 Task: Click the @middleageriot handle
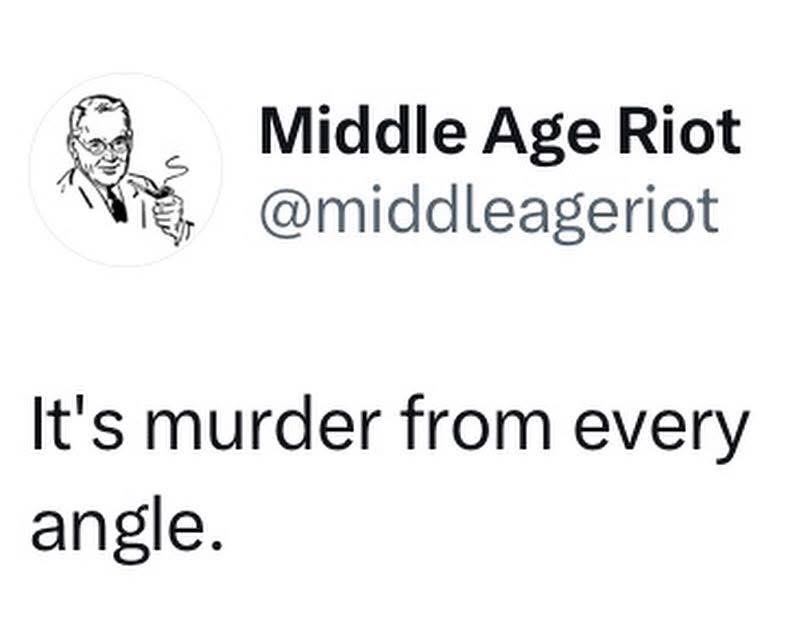click(x=488, y=208)
